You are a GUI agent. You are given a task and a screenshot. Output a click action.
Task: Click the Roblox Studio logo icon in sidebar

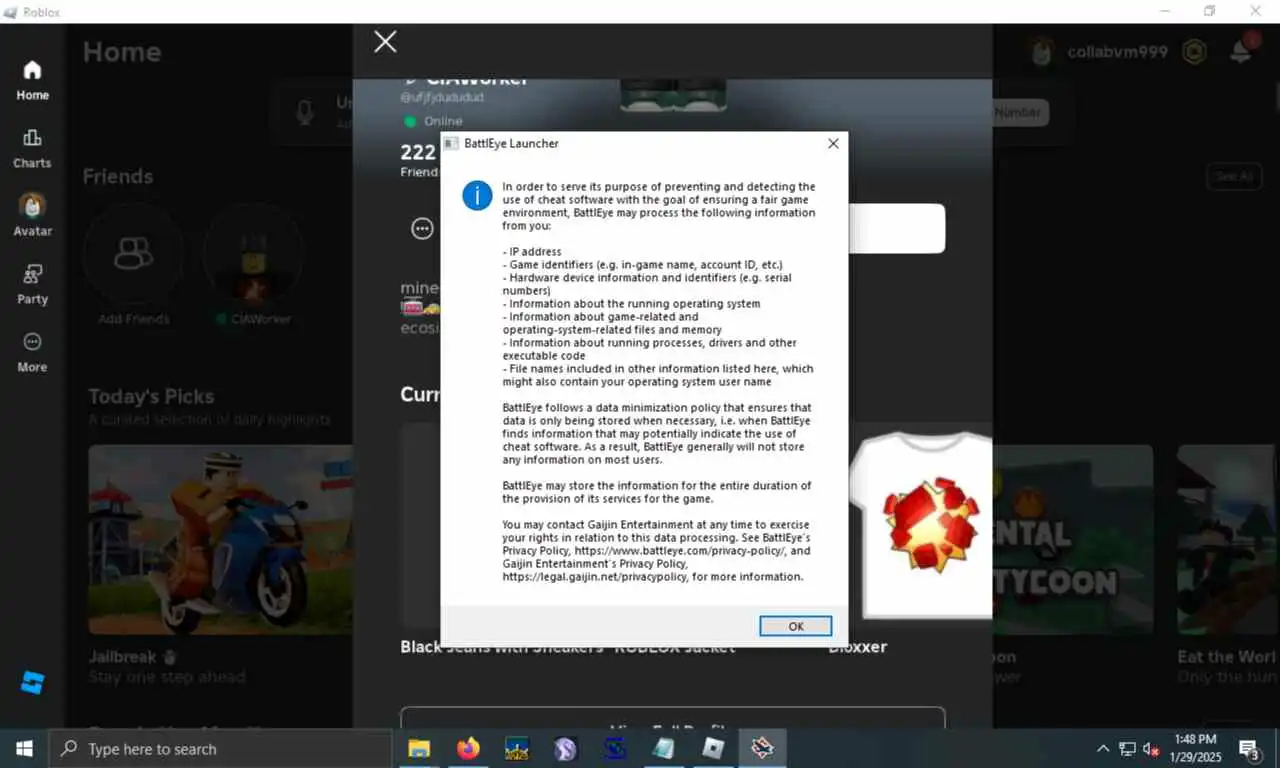(x=33, y=683)
